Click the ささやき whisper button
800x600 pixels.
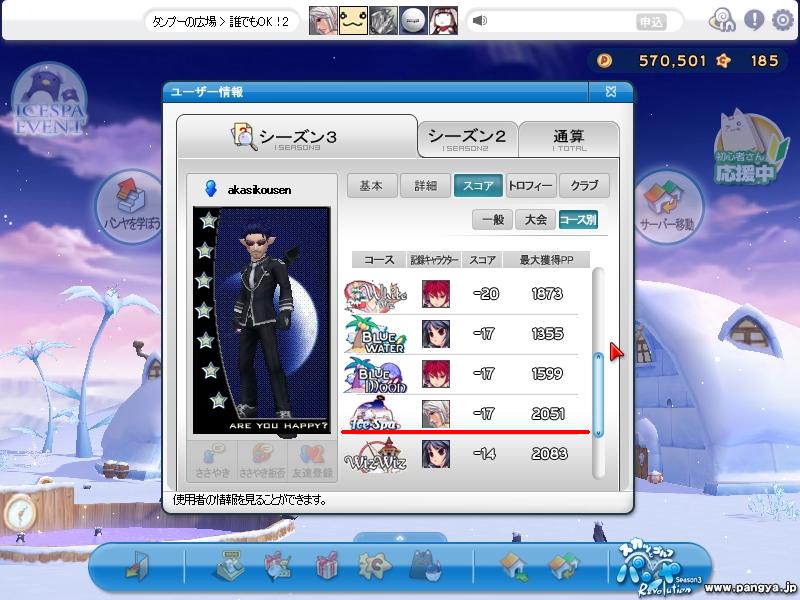(213, 461)
